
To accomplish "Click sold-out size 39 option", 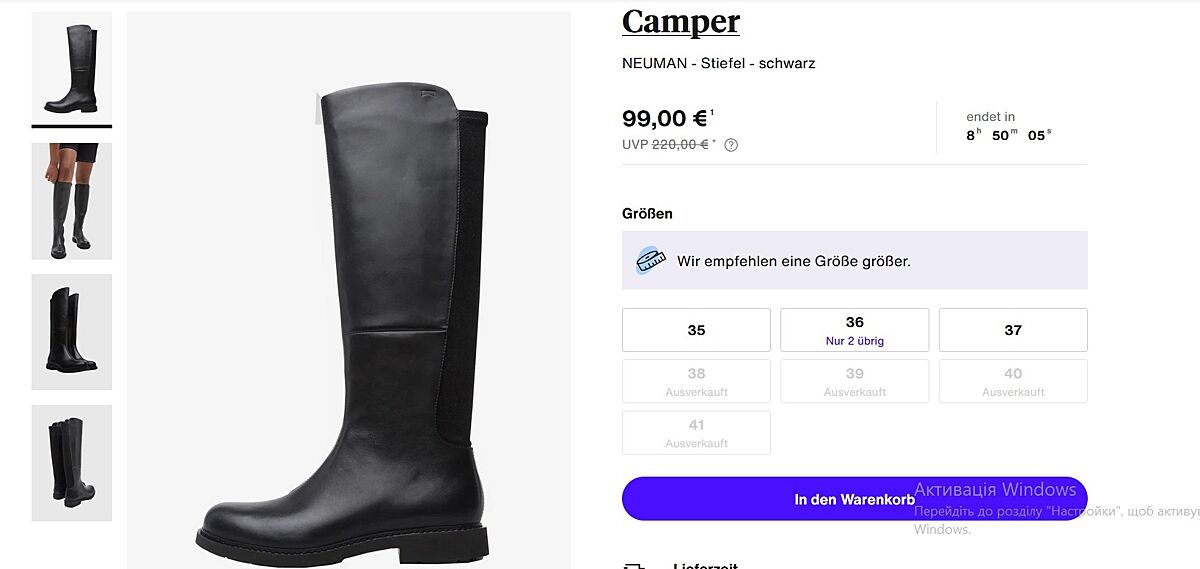I will [854, 381].
